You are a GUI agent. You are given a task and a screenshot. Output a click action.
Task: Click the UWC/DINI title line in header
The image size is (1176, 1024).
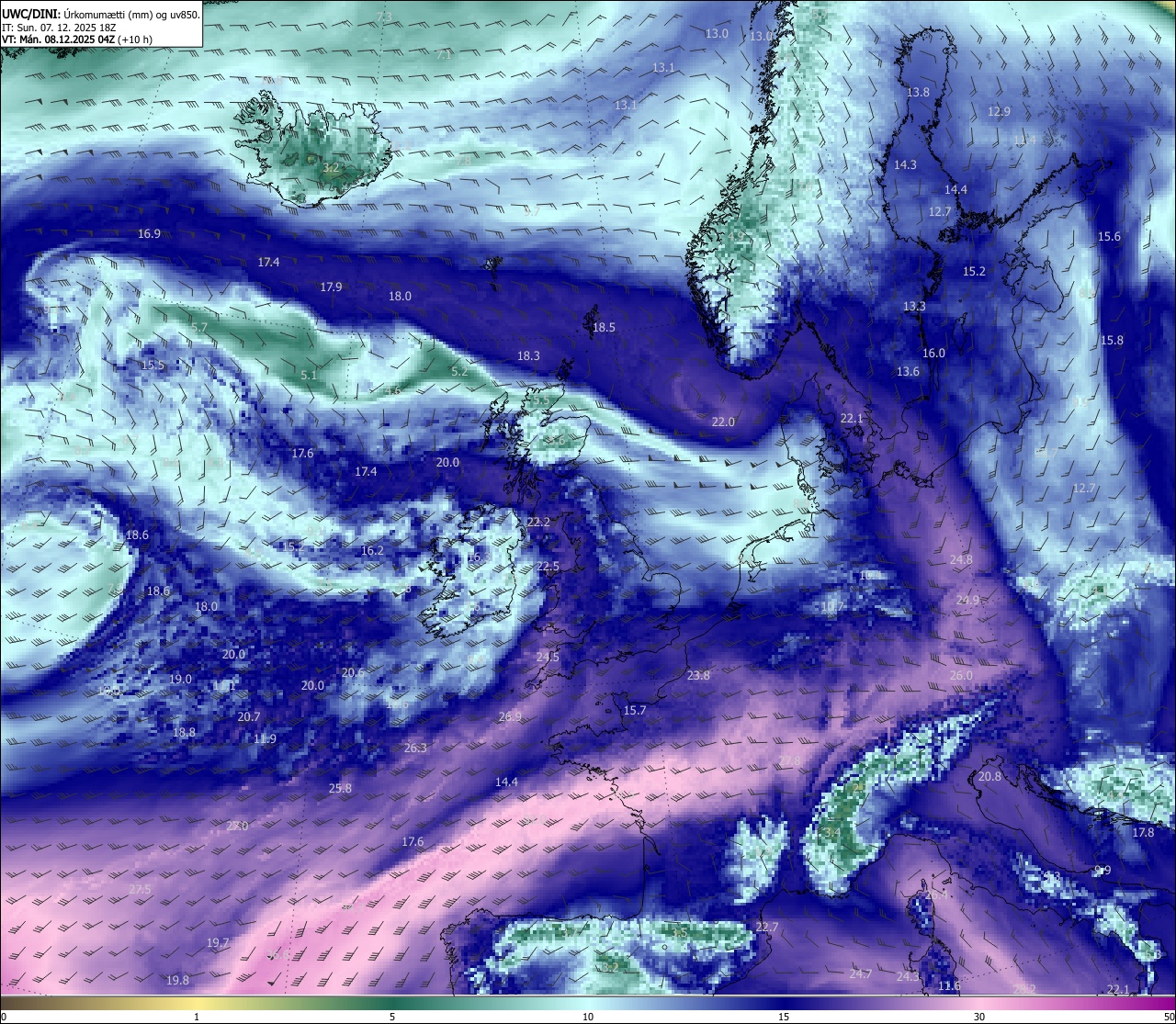point(101,14)
